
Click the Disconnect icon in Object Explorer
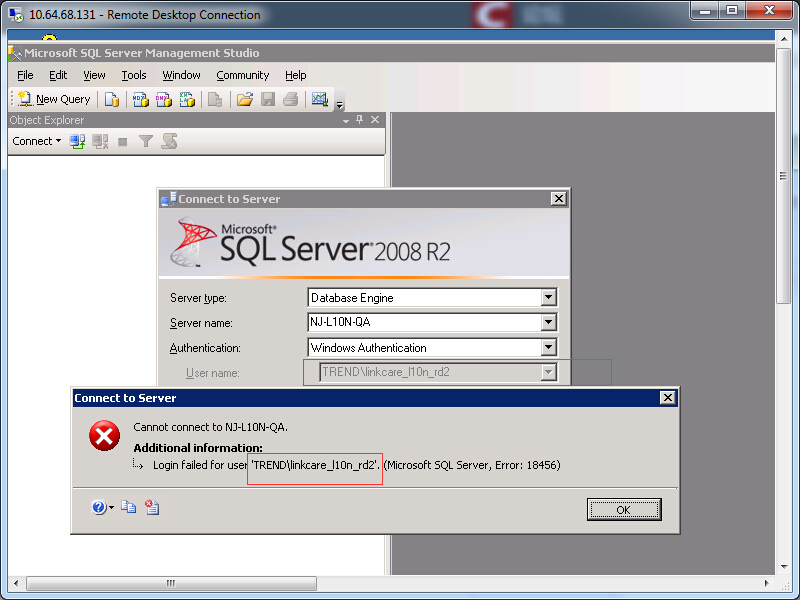pos(100,141)
